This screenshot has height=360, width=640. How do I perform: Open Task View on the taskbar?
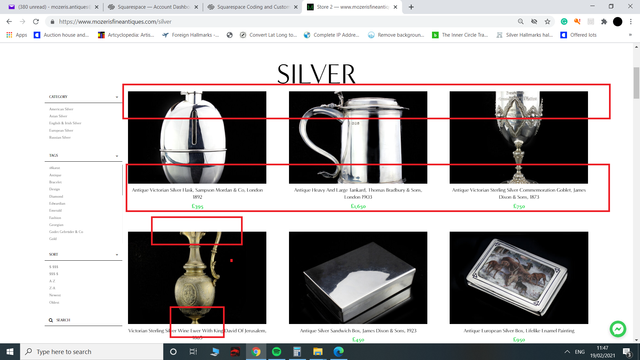193,351
